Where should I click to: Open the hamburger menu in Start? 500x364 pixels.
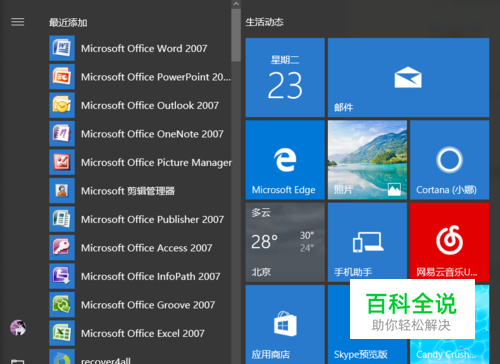point(18,22)
